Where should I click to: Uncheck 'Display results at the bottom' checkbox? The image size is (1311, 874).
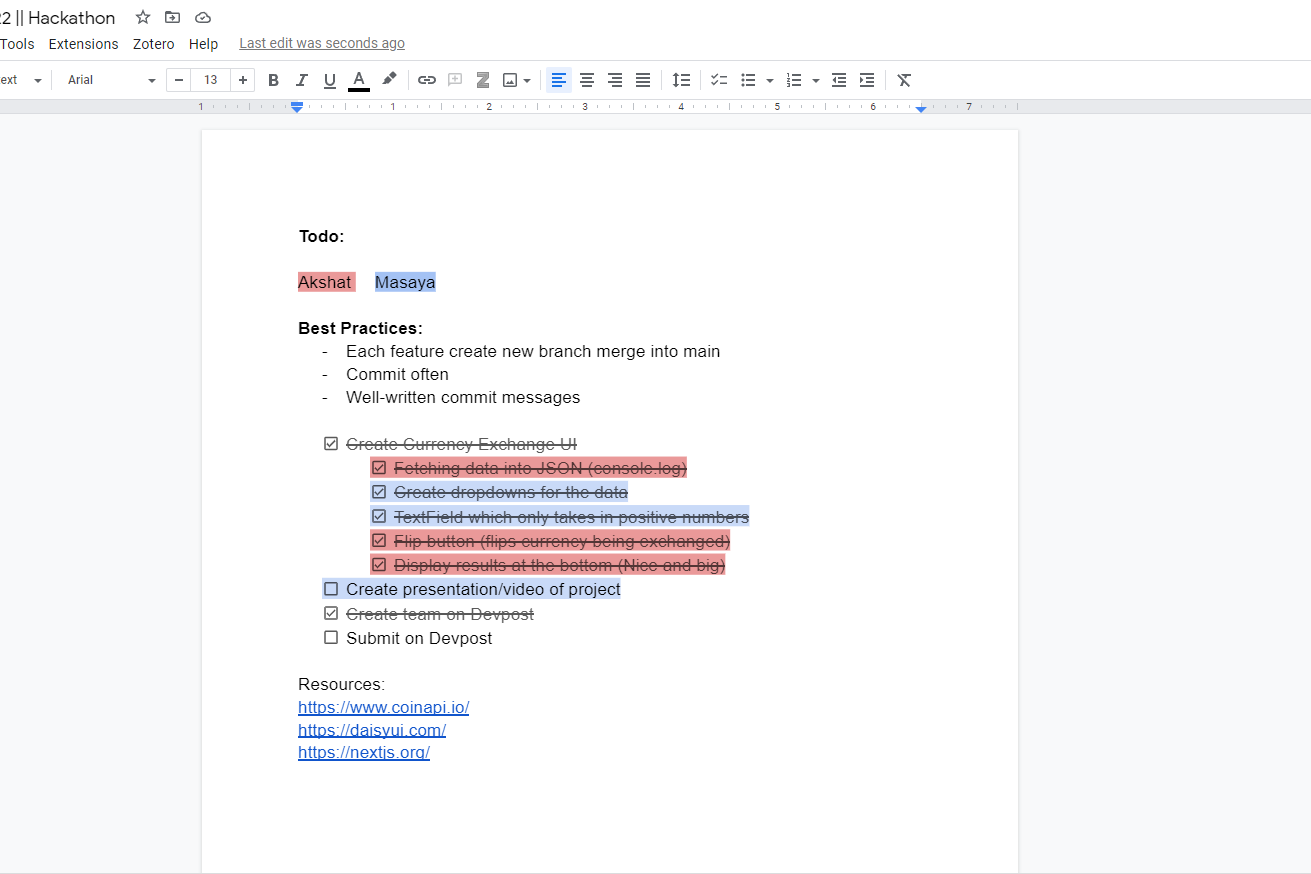click(x=379, y=565)
